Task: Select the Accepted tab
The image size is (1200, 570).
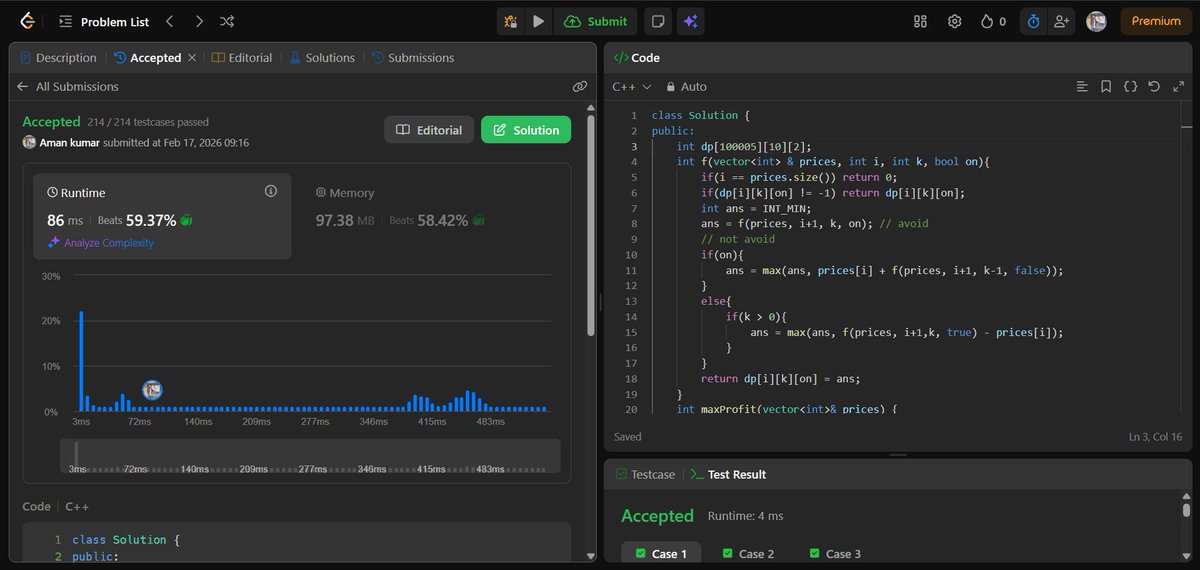Action: click(x=148, y=58)
